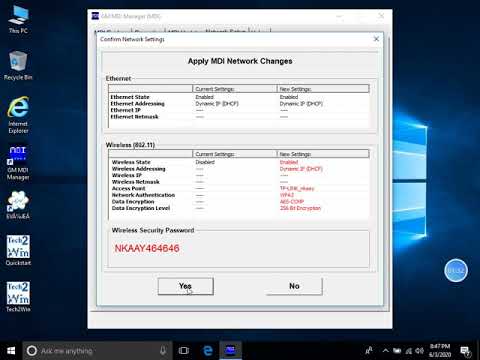Click the 'Disabled' current wireless state value
The width and height of the screenshot is (480, 360).
click(205, 162)
